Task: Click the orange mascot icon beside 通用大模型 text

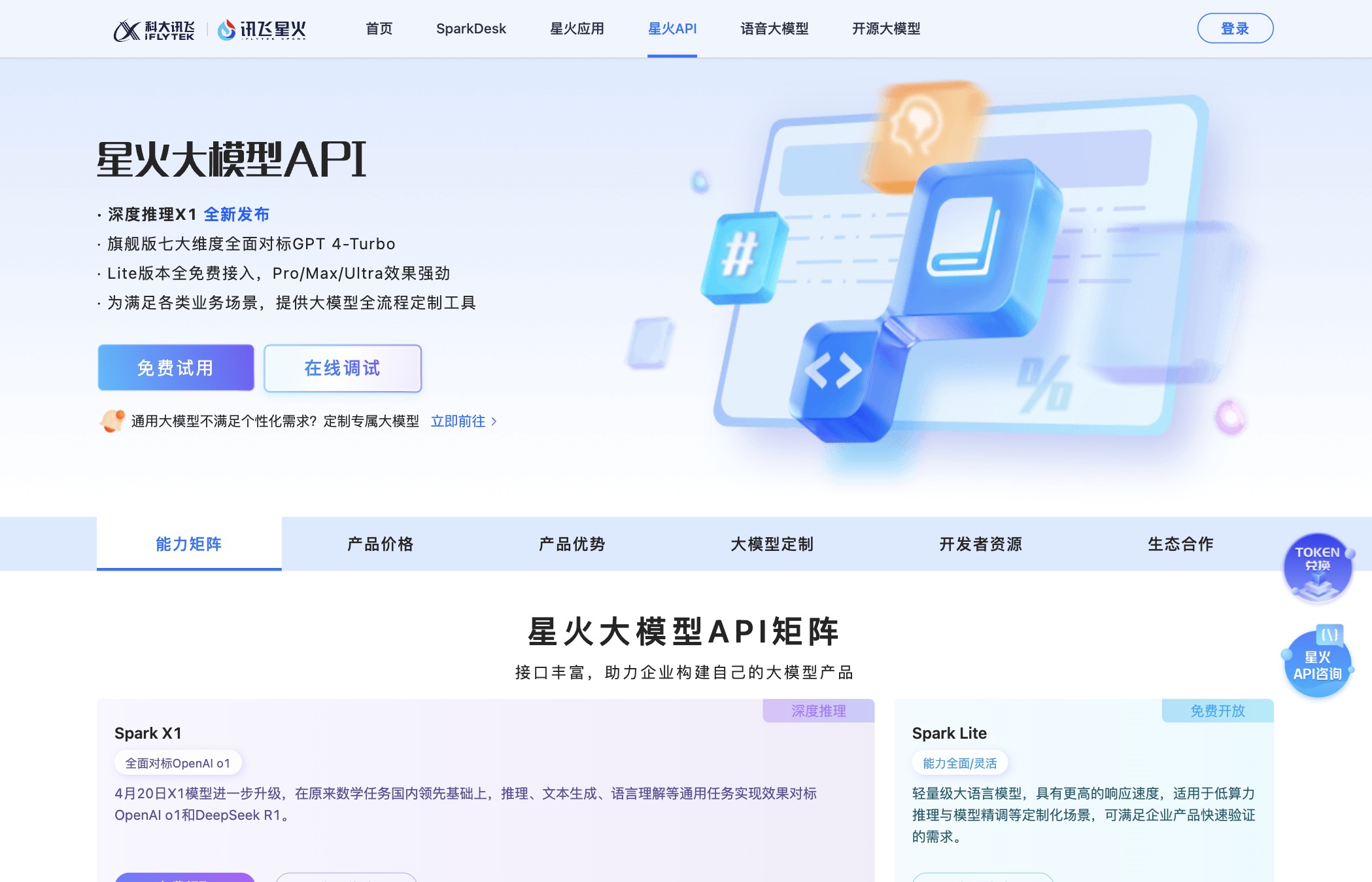Action: pos(112,421)
